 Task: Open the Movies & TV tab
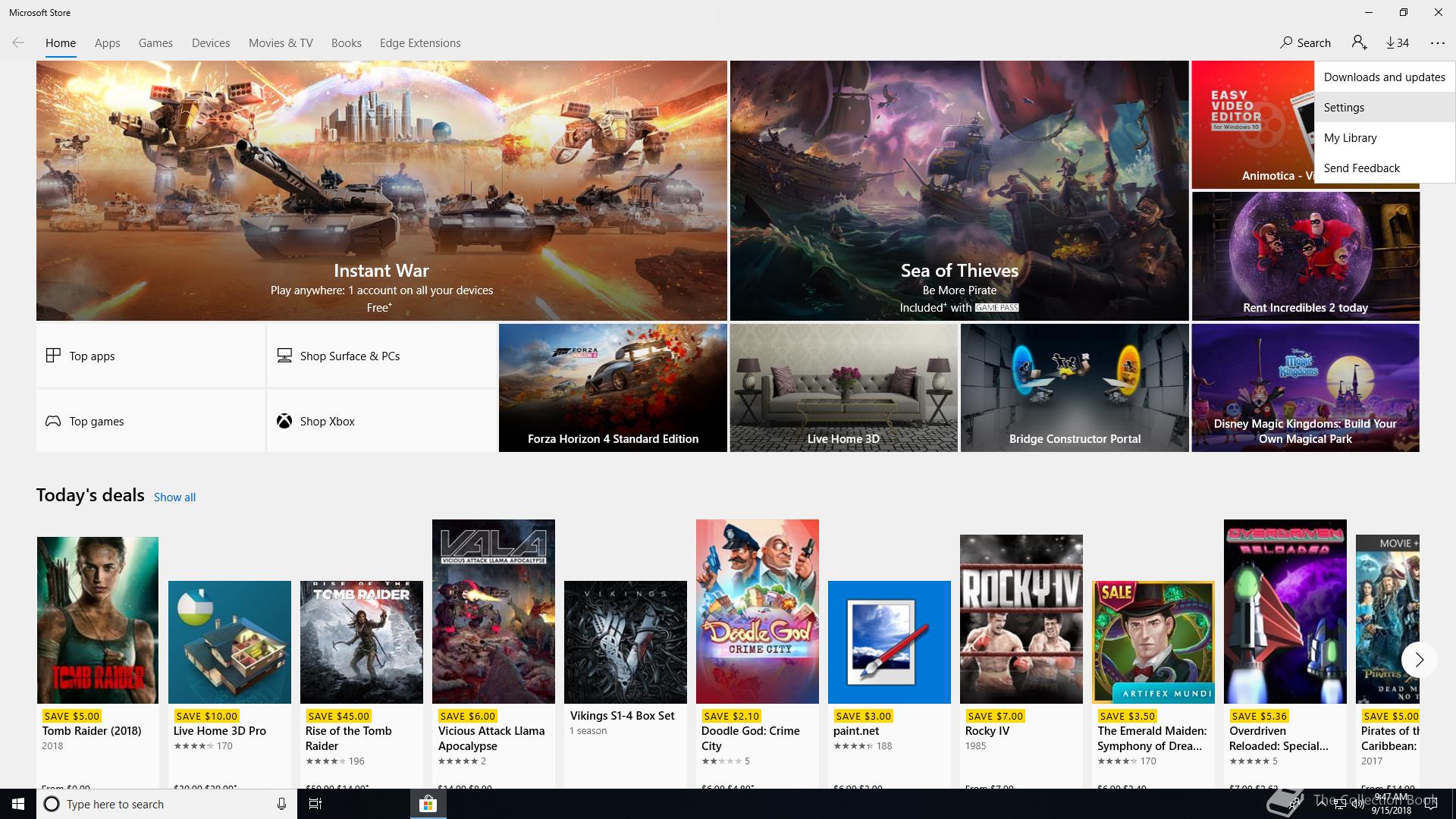click(x=281, y=43)
